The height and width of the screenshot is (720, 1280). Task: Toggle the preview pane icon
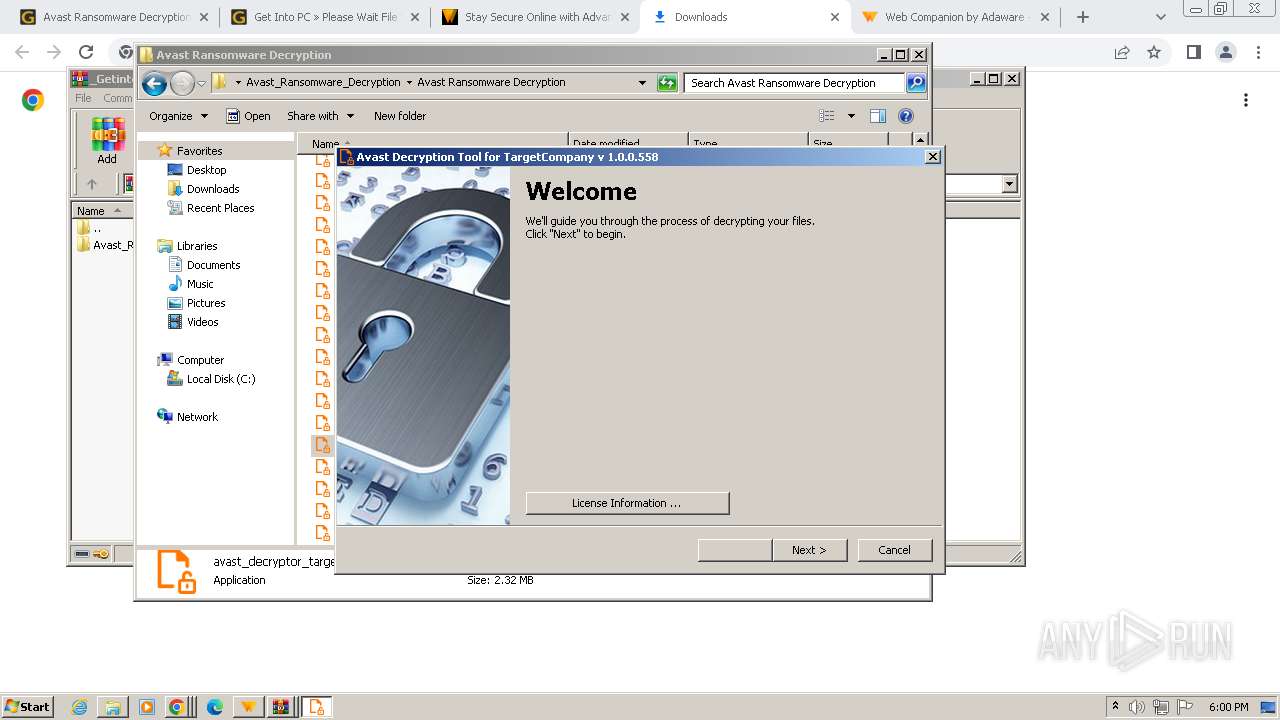point(878,116)
